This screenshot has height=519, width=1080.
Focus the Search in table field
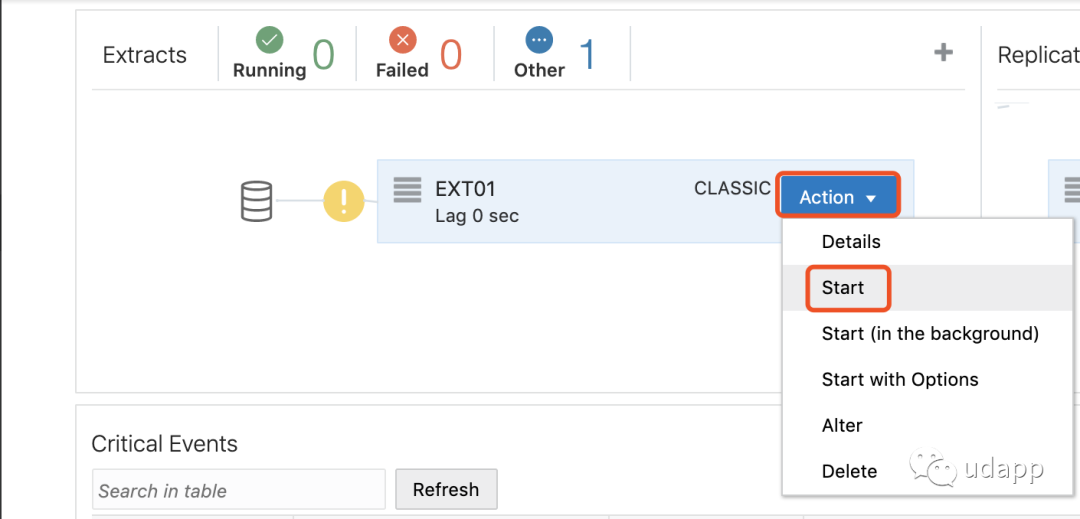tap(238, 490)
